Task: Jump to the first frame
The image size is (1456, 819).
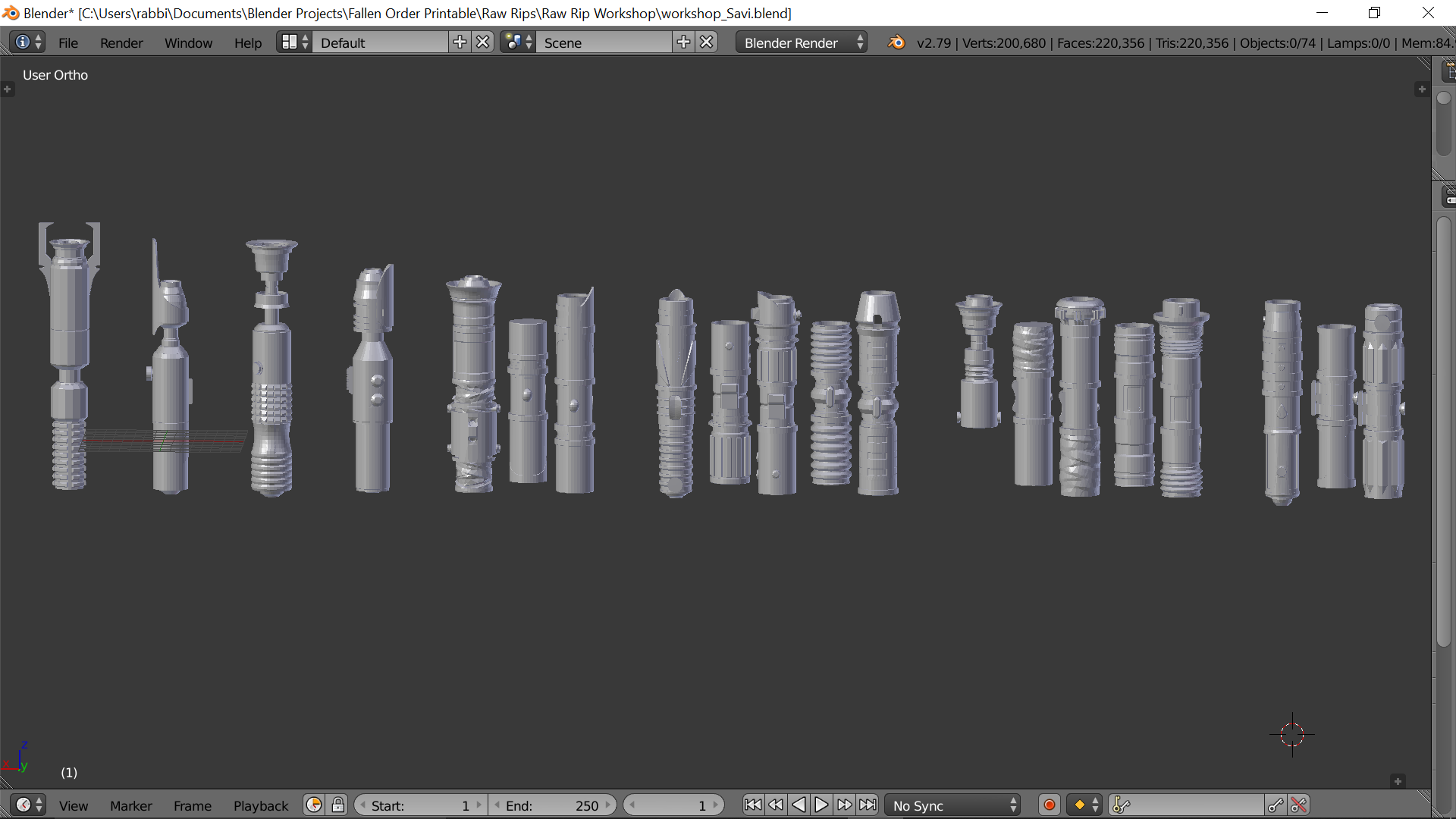Action: coord(753,805)
